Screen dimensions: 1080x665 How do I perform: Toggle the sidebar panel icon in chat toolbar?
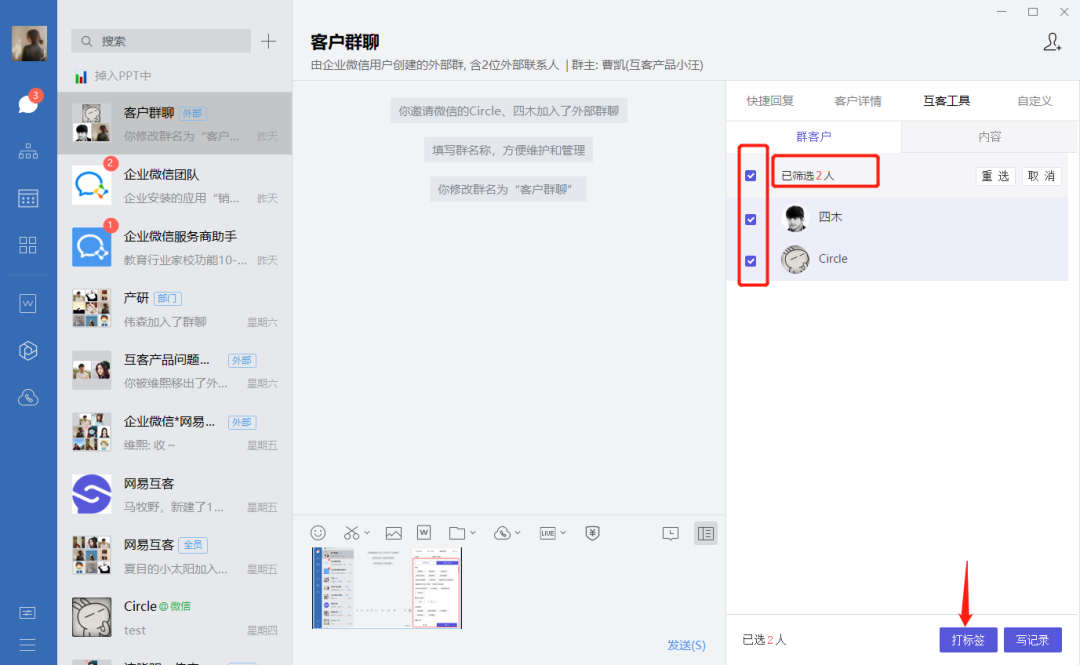click(x=705, y=533)
